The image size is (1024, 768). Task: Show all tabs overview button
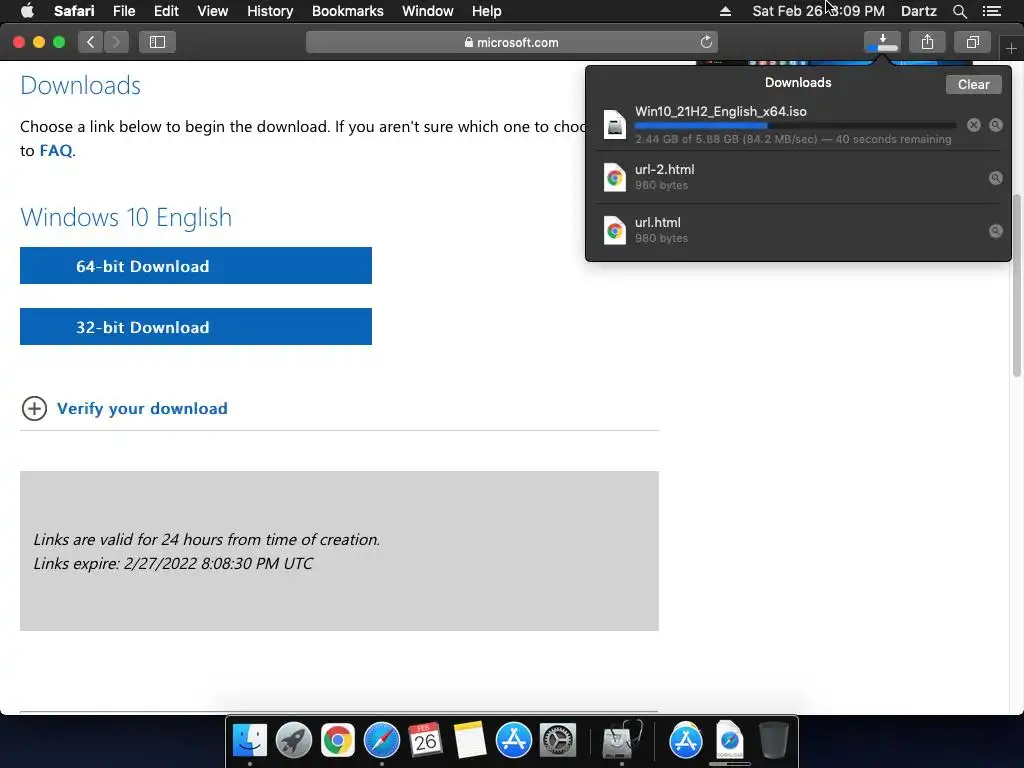[x=972, y=42]
